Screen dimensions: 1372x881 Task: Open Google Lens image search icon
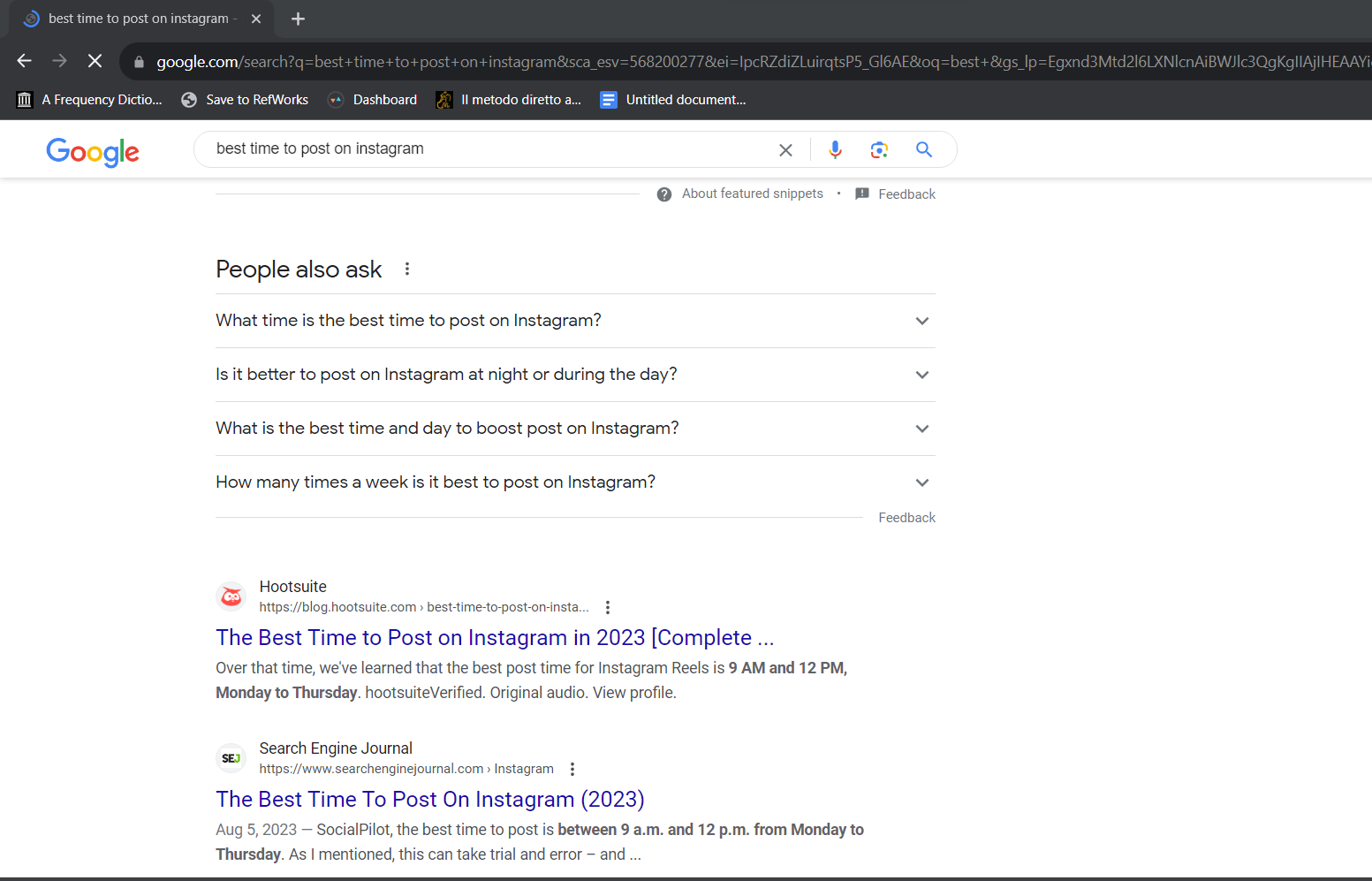click(x=879, y=149)
